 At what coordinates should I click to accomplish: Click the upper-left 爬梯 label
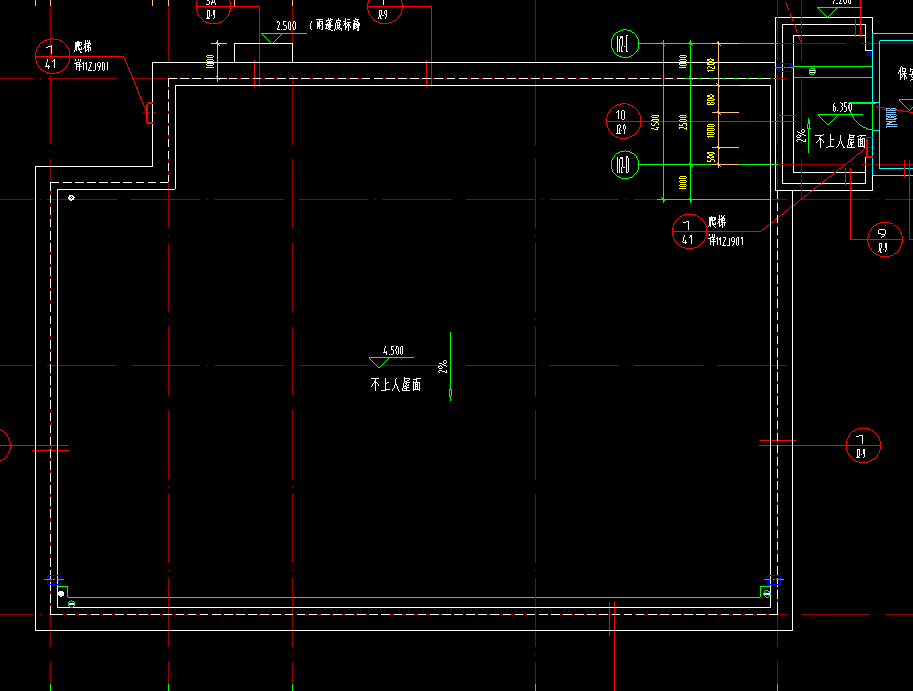point(83,47)
